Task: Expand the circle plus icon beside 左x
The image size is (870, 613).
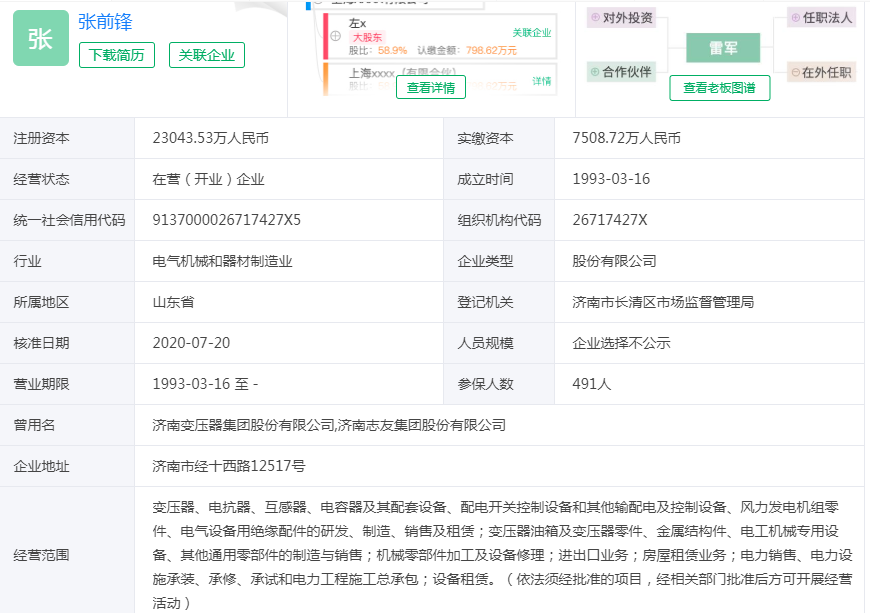Action: pyautogui.click(x=336, y=36)
